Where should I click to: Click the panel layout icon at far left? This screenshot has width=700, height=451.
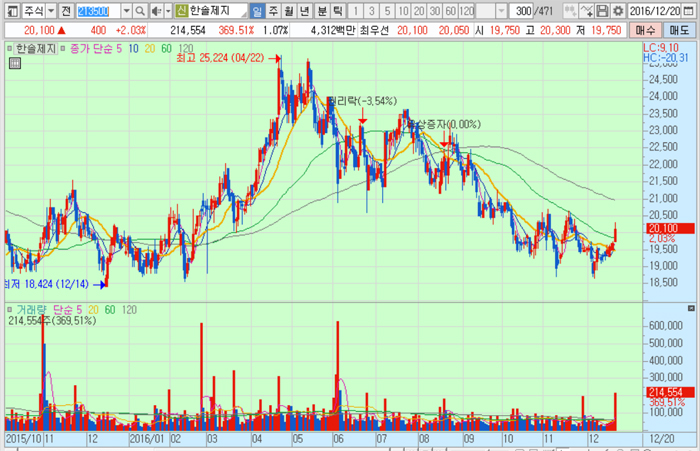9,10
